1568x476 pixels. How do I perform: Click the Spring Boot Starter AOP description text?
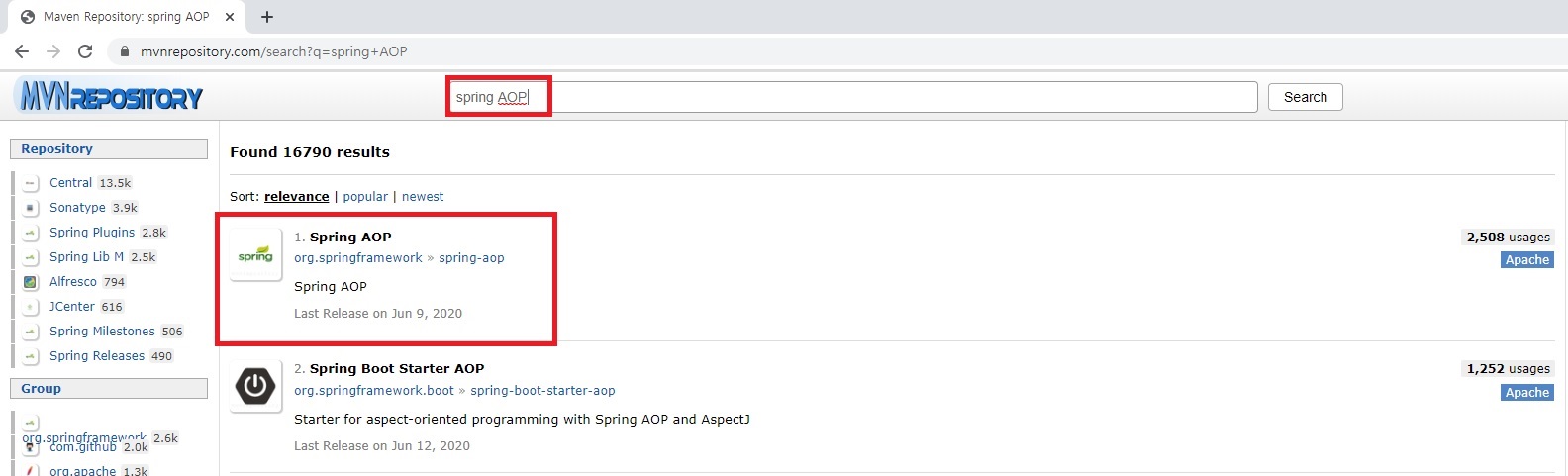tap(522, 420)
